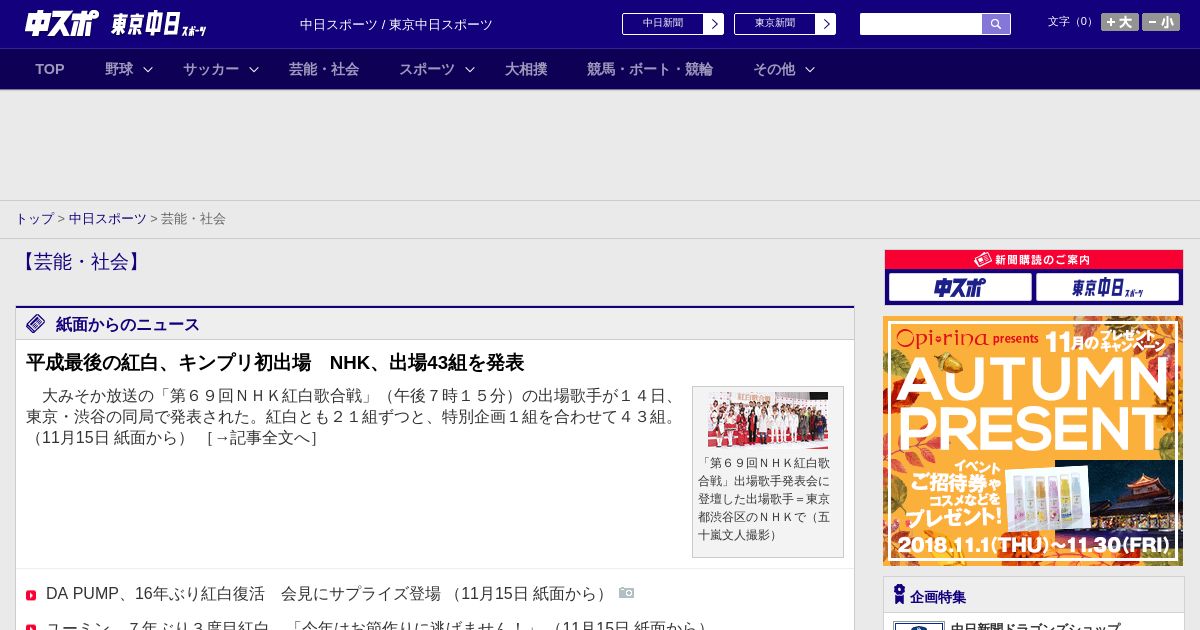The width and height of the screenshot is (1200, 630).
Task: Click the トップ breadcrumb link
Action: point(34,218)
